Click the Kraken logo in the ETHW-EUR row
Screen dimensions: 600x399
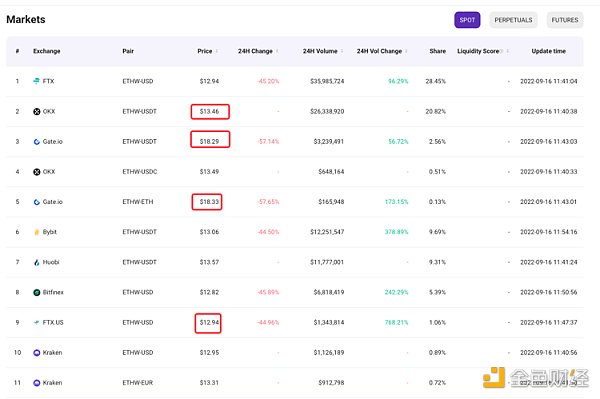[37, 383]
